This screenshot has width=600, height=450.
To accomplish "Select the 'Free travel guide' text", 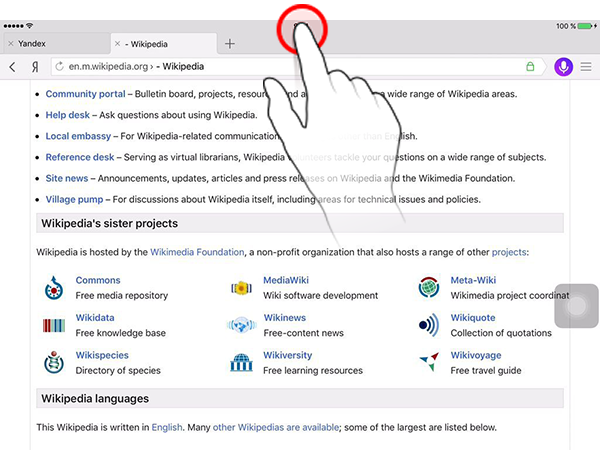I will (x=486, y=370).
